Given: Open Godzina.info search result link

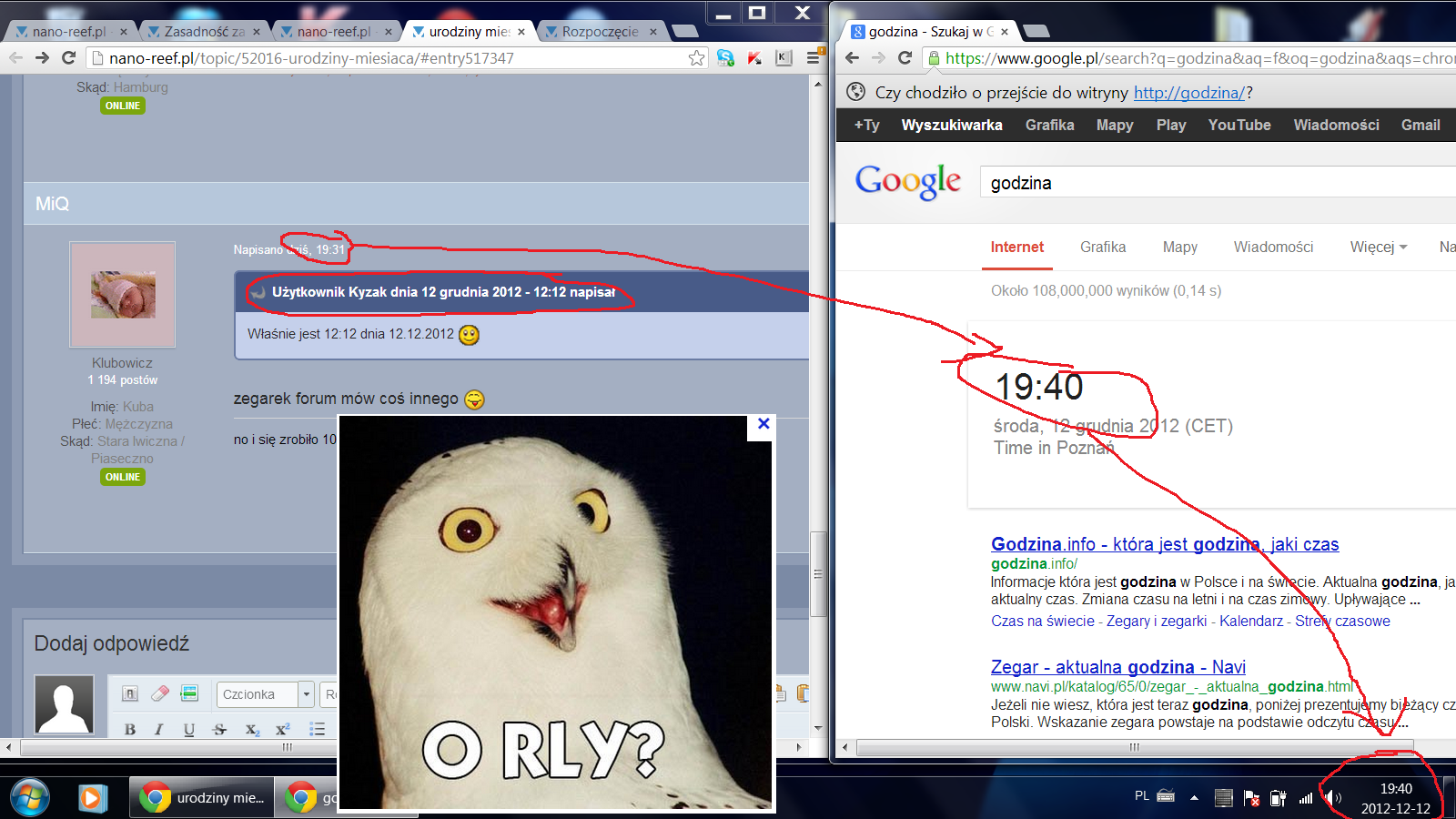Looking at the screenshot, I should tap(1165, 544).
